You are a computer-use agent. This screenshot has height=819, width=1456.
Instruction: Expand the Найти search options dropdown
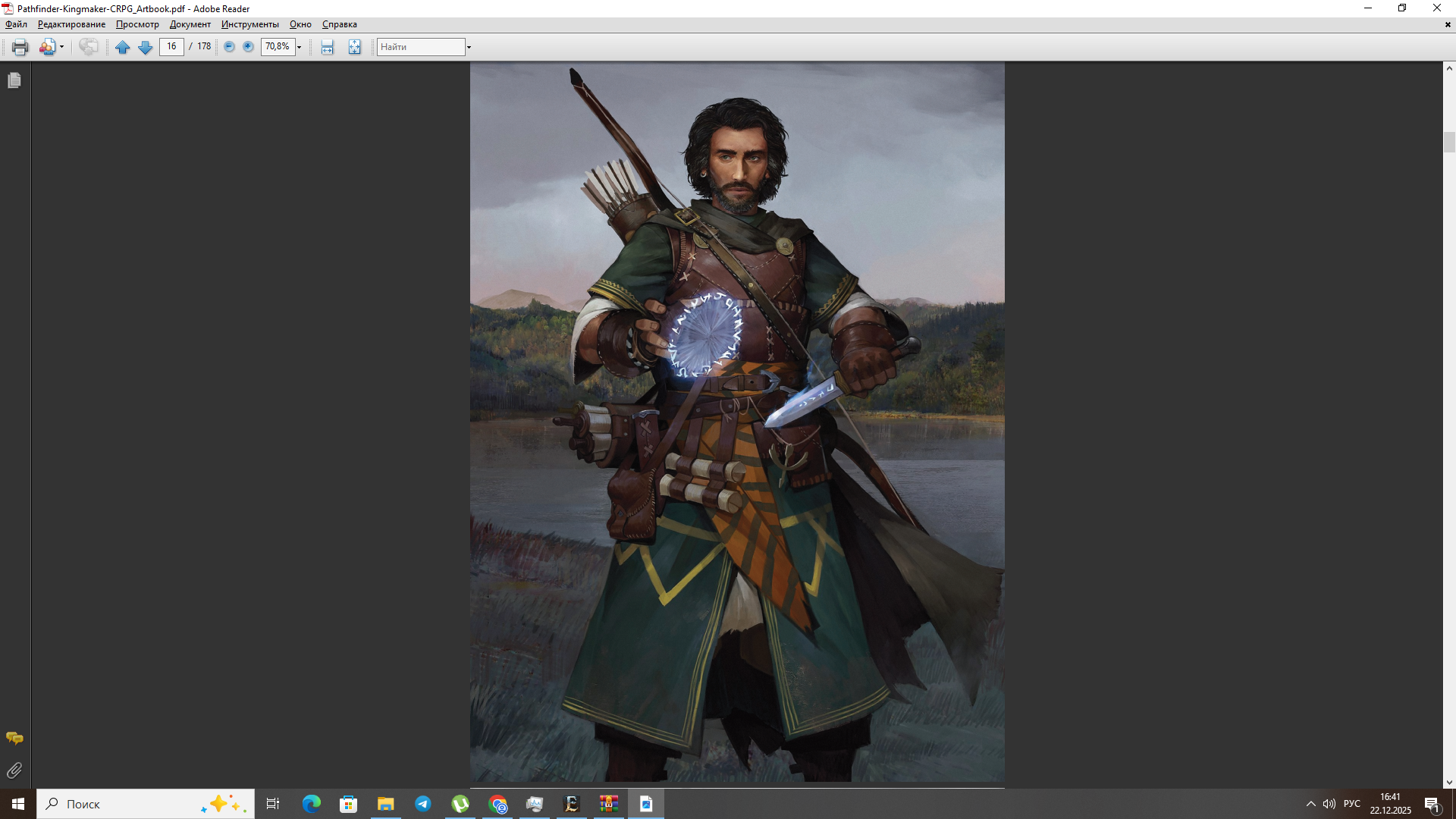(x=469, y=47)
